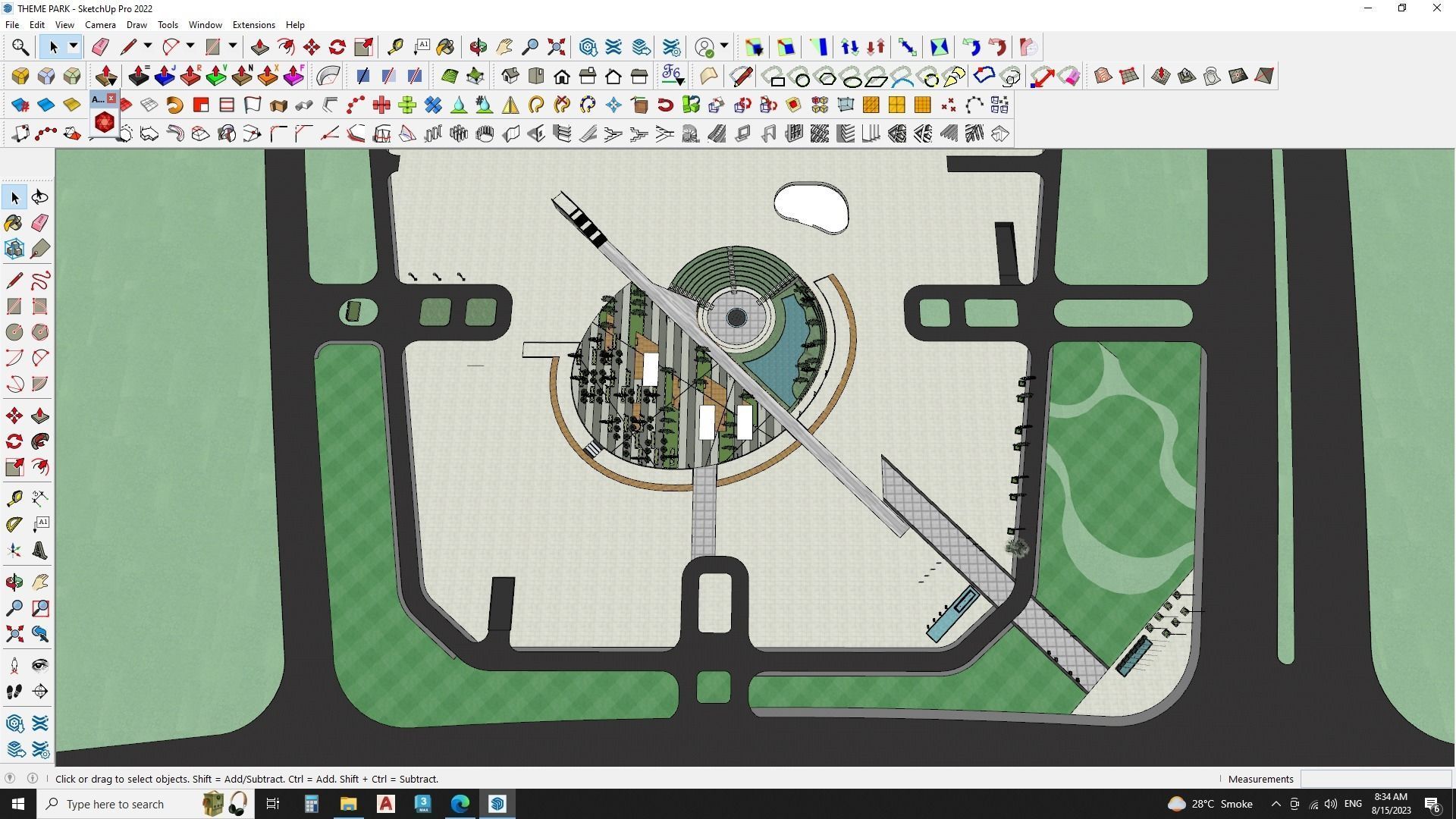Select the Push/Pull tool in top toolbar
1456x819 pixels.
click(x=260, y=48)
